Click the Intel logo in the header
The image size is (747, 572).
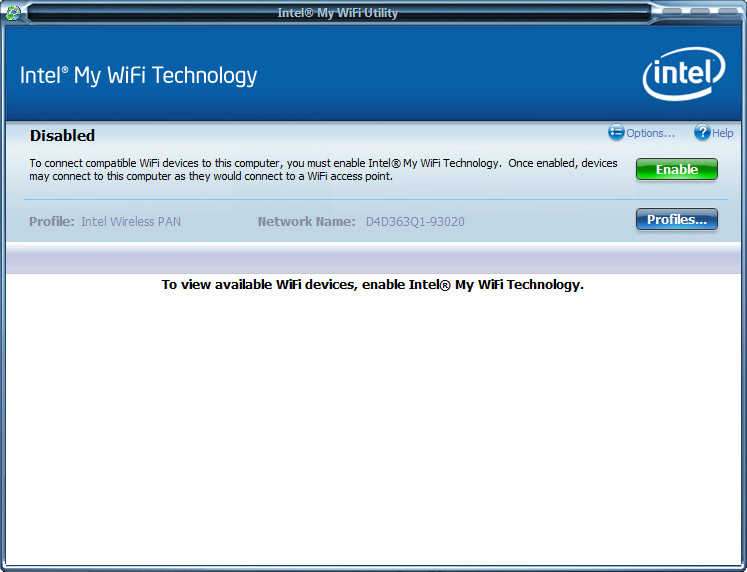(684, 74)
